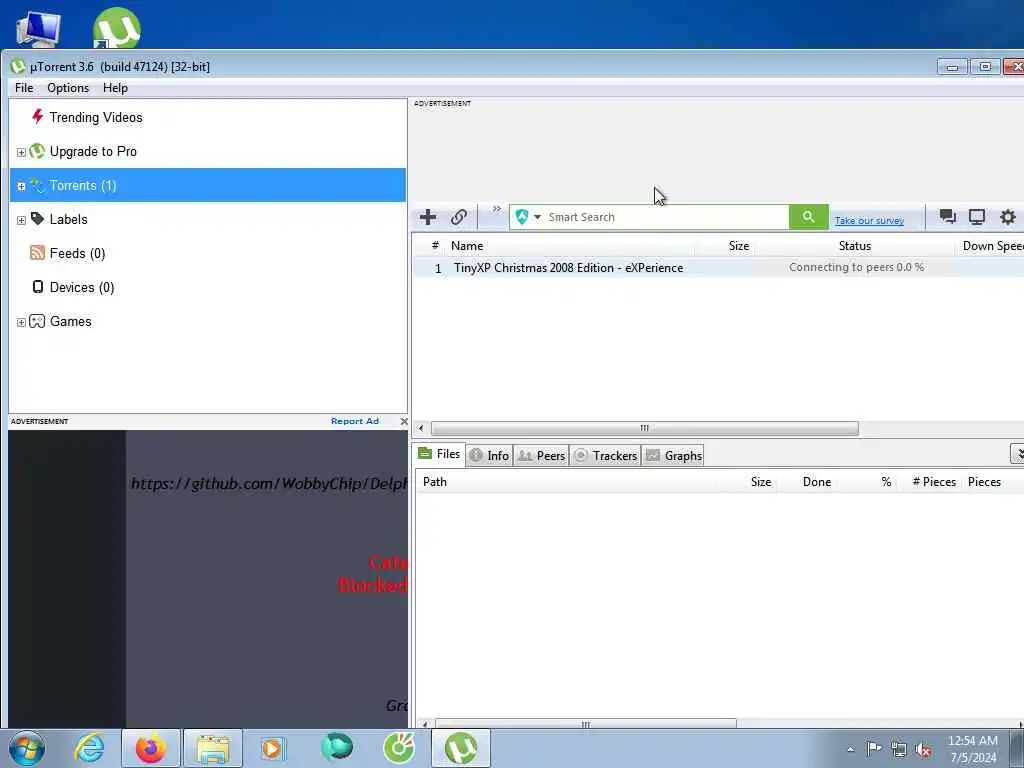Sort torrents by the Name column header

tap(467, 246)
